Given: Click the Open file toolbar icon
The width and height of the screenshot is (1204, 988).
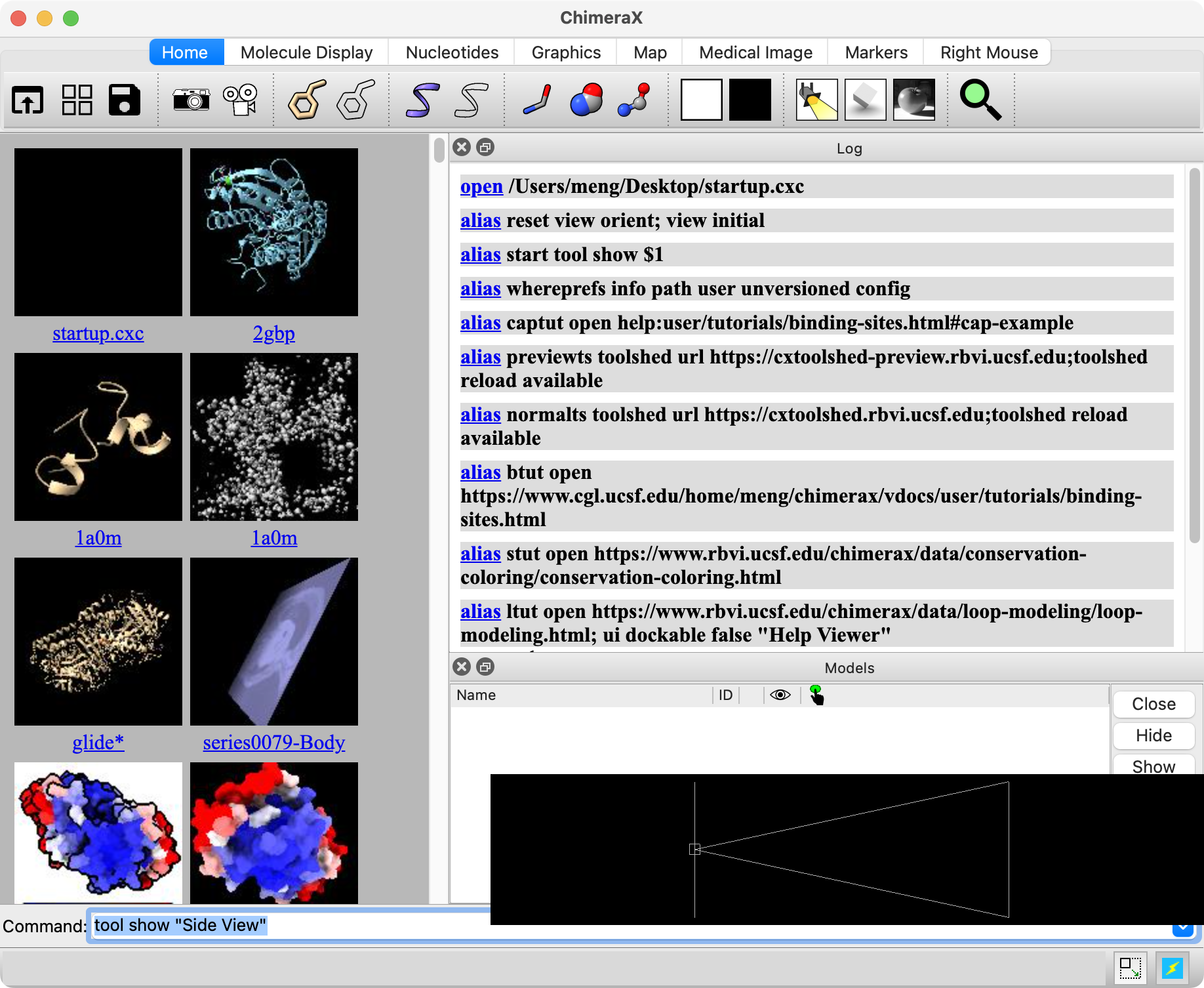Looking at the screenshot, I should [x=28, y=100].
